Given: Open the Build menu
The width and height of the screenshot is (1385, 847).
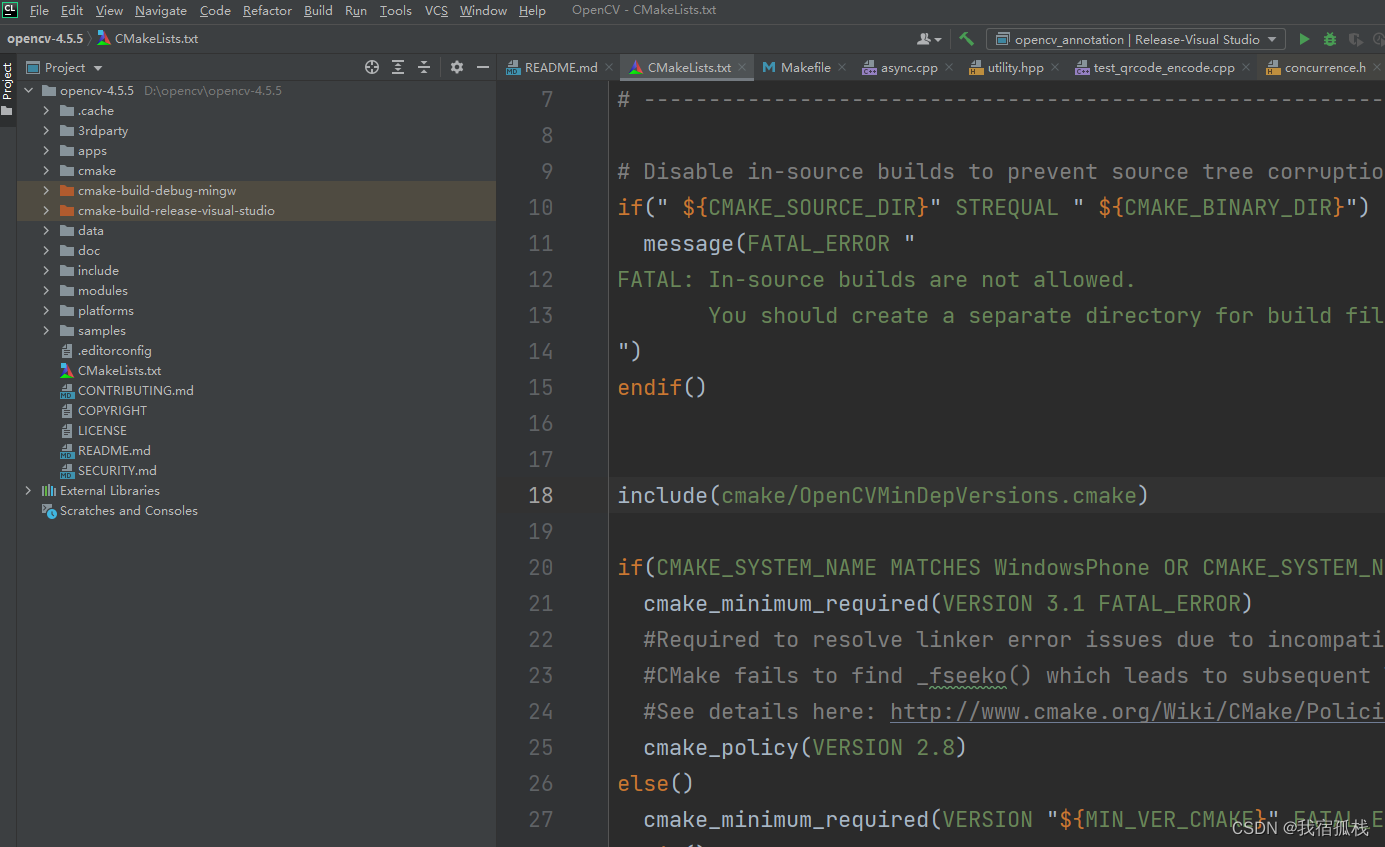Looking at the screenshot, I should [318, 10].
